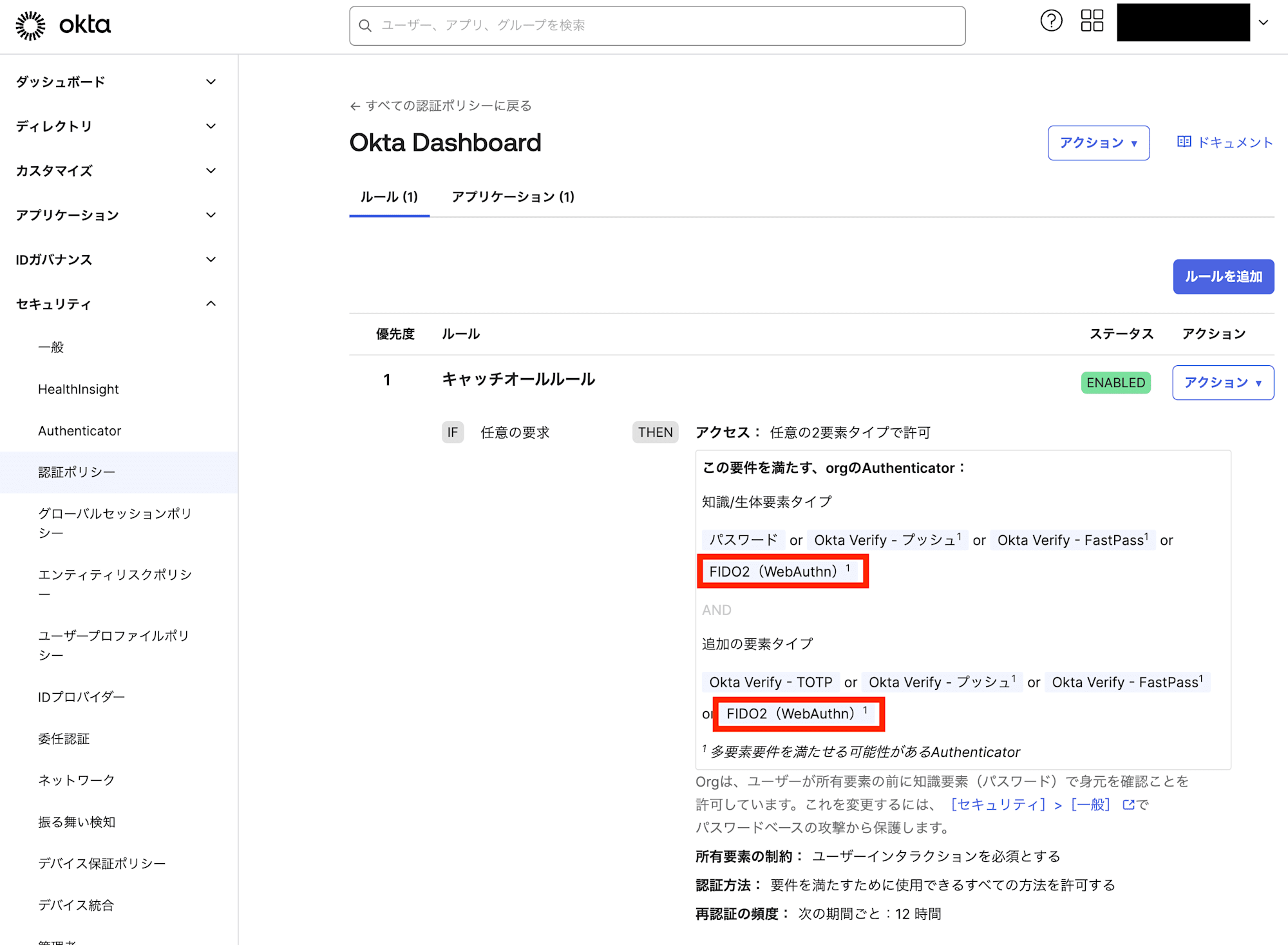Click the external link icon after [一般]
Image resolution: width=1288 pixels, height=945 pixels.
tap(1128, 805)
